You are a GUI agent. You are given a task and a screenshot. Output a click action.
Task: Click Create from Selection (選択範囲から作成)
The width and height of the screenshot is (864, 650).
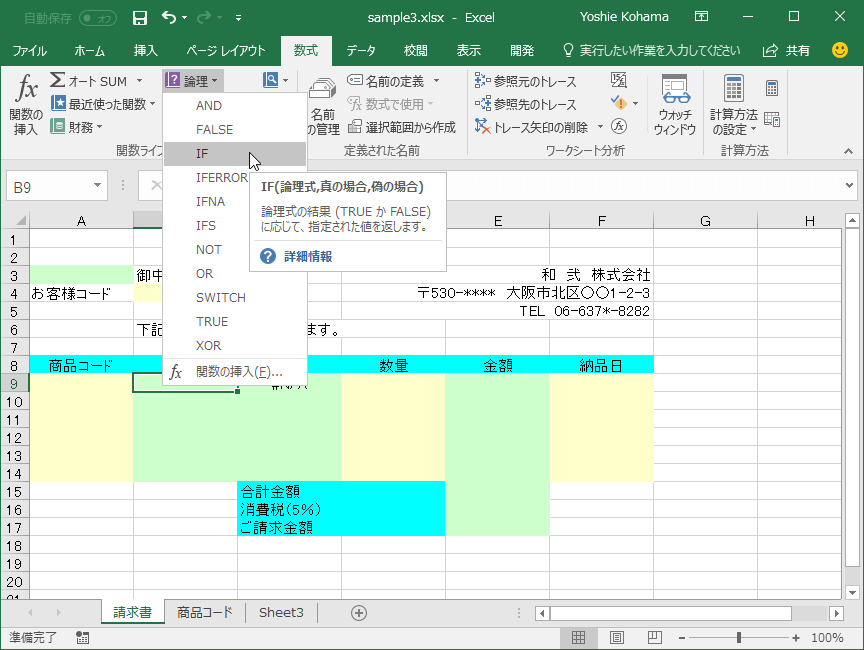(402, 127)
